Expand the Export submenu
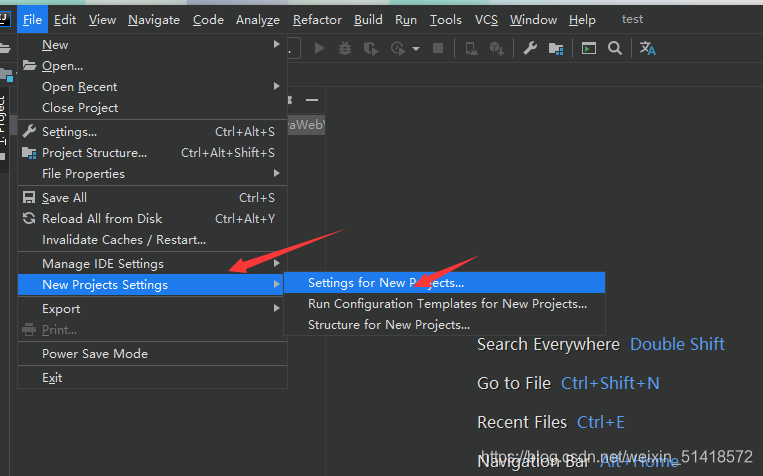The height and width of the screenshot is (476, 763). coord(152,309)
